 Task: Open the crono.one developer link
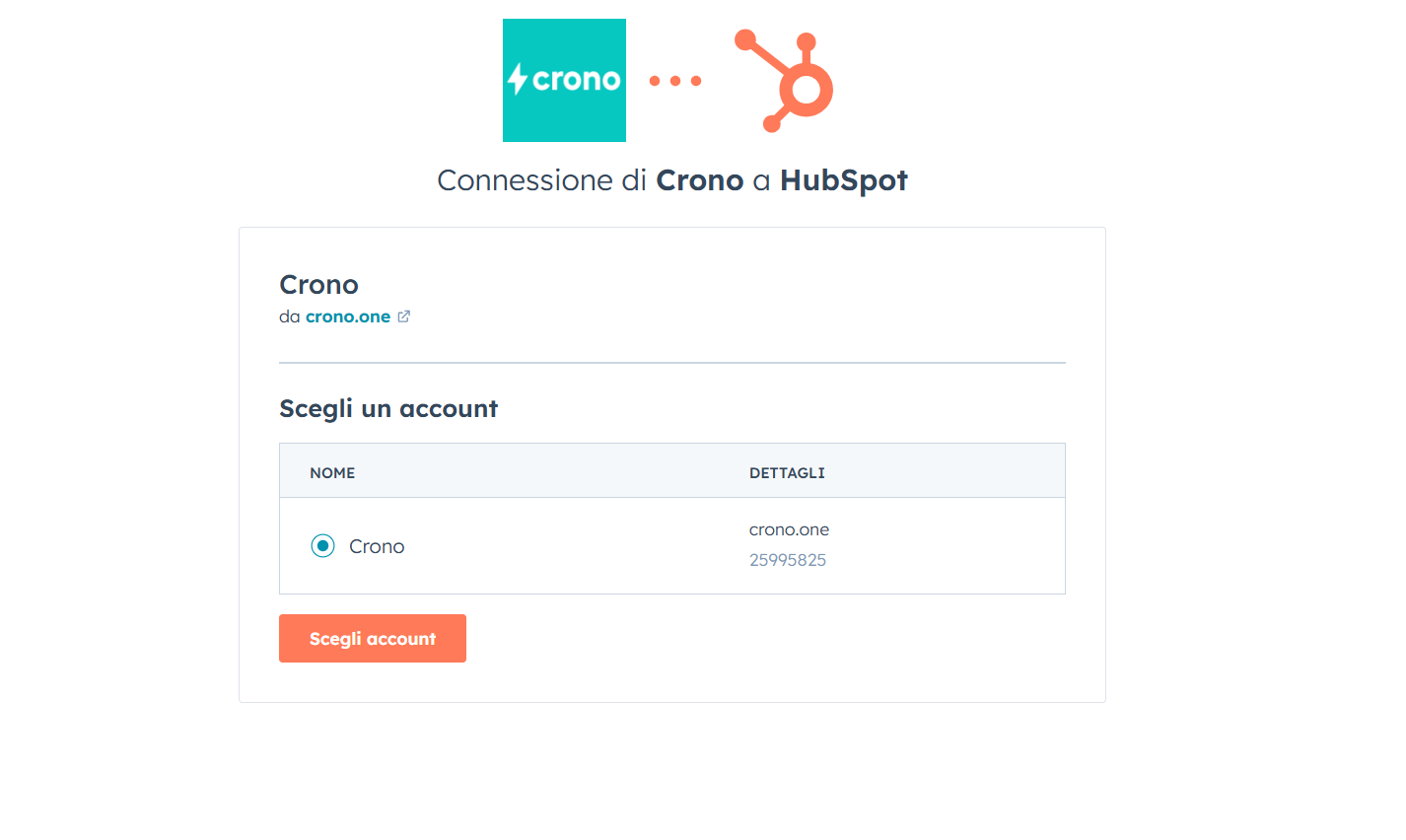[348, 316]
